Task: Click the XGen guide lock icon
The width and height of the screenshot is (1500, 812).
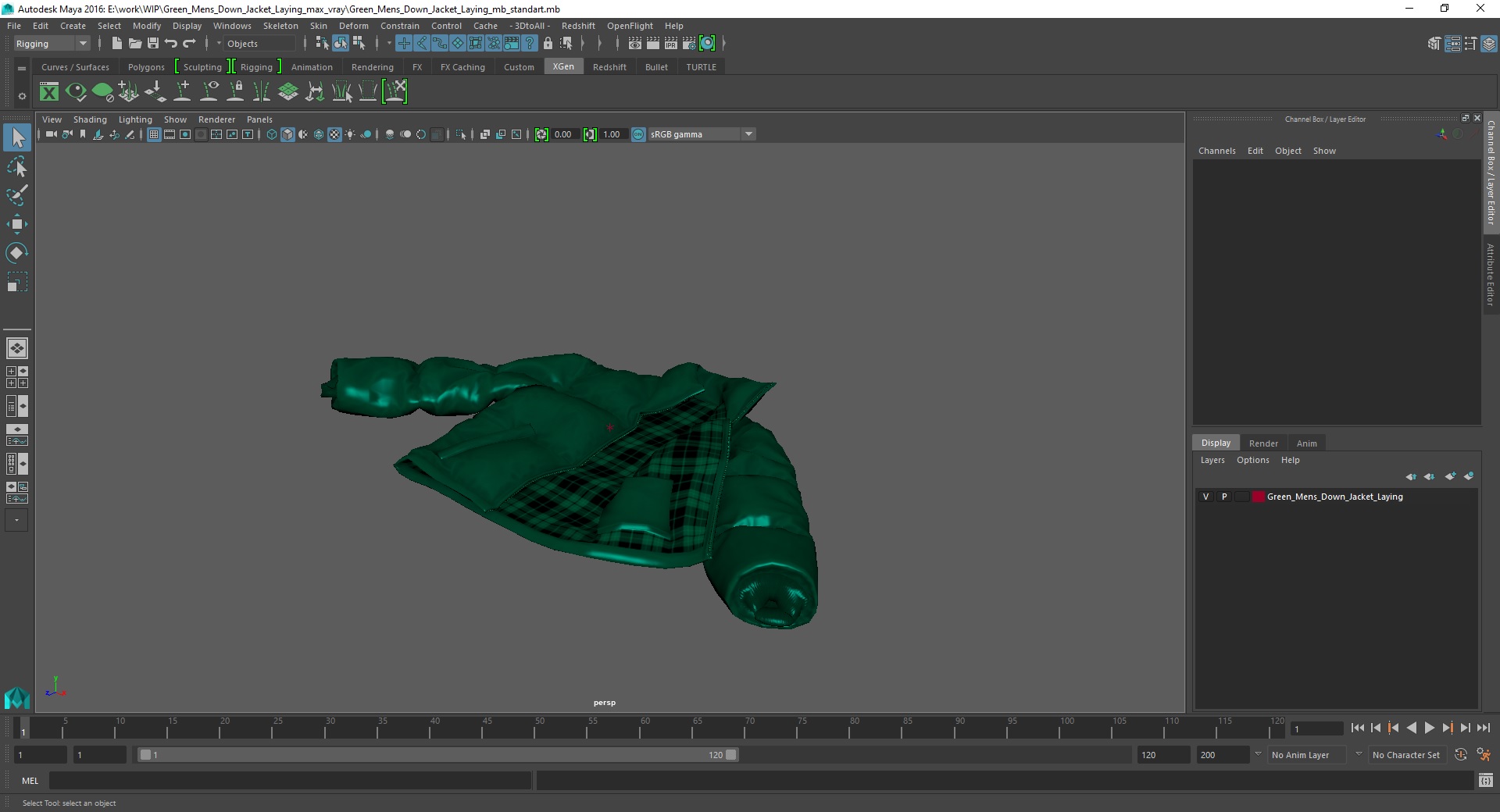Action: pyautogui.click(x=235, y=92)
